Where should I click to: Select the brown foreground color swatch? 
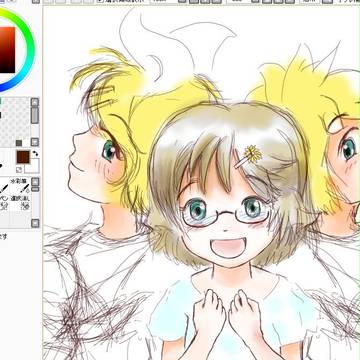[23, 157]
